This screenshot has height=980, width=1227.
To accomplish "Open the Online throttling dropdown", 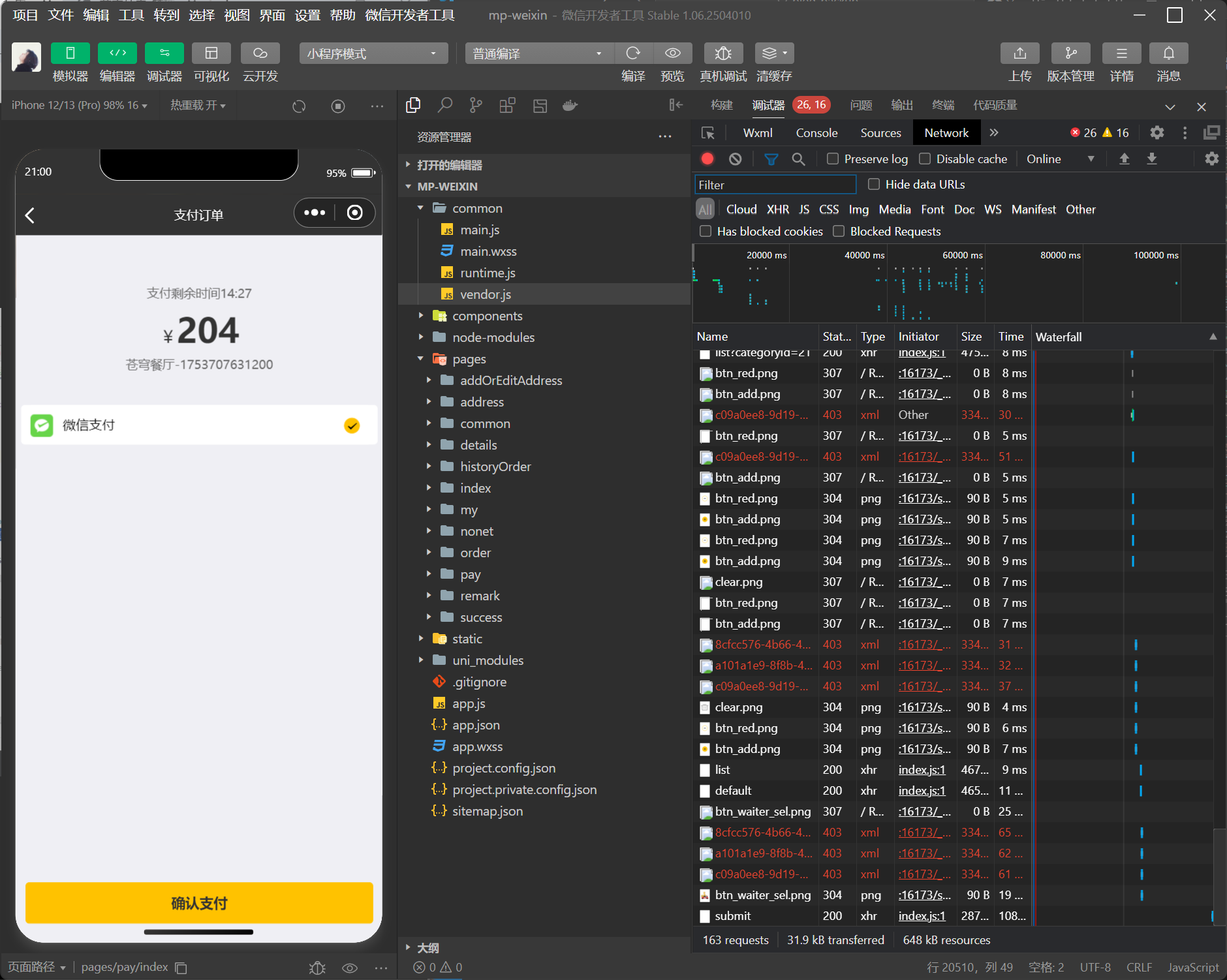I will pos(1060,159).
